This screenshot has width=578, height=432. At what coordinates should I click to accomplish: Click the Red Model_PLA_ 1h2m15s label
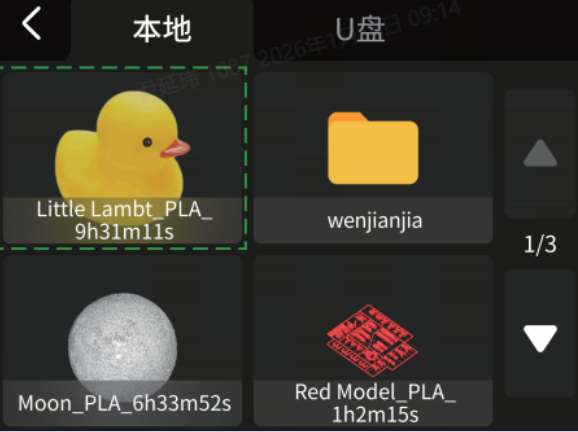[375, 403]
